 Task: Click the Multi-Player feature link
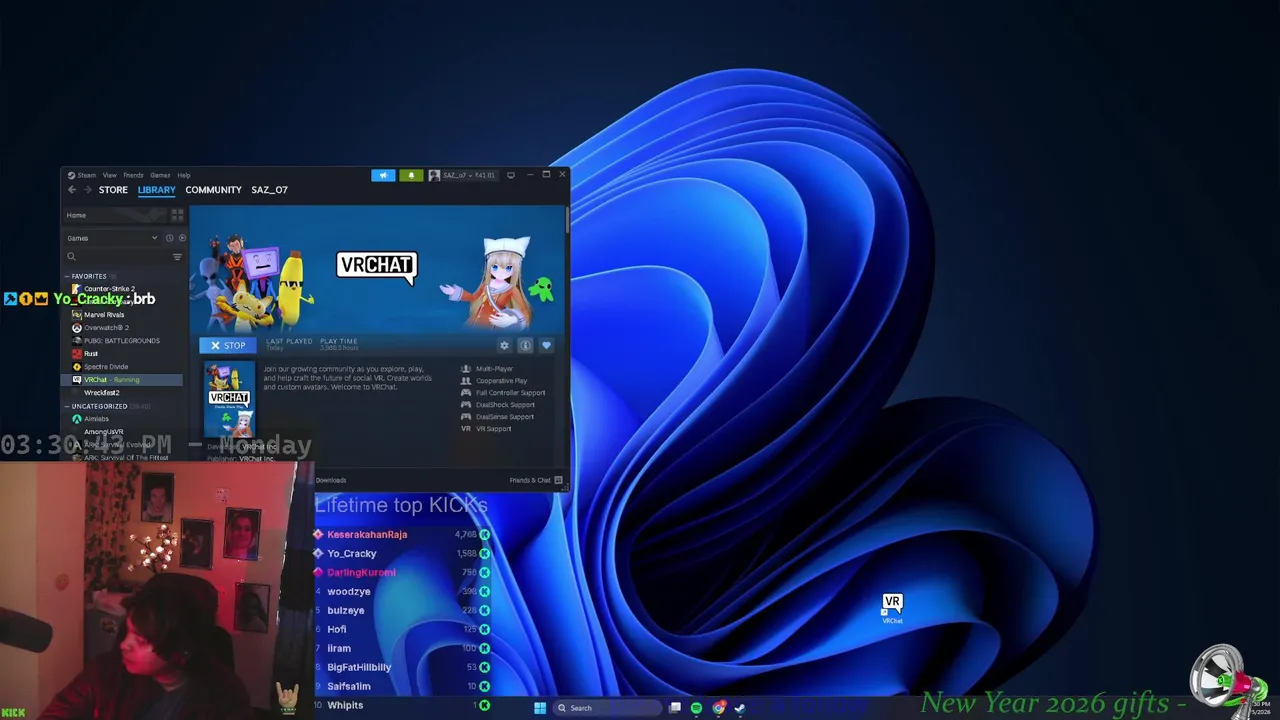tap(494, 369)
